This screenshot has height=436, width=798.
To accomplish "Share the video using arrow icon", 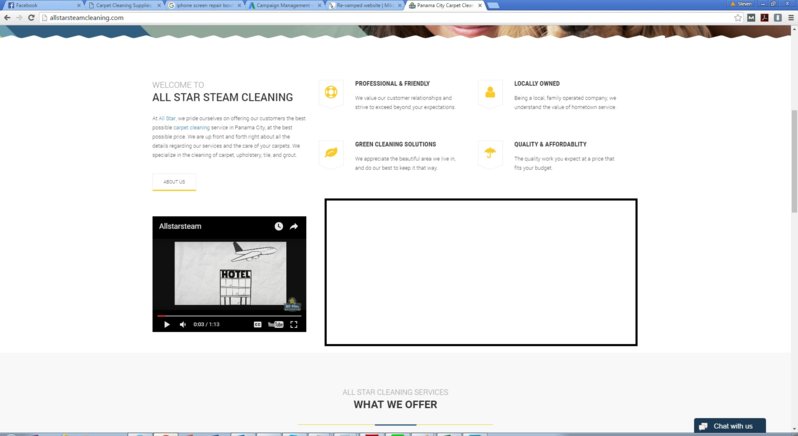I will pyautogui.click(x=294, y=227).
